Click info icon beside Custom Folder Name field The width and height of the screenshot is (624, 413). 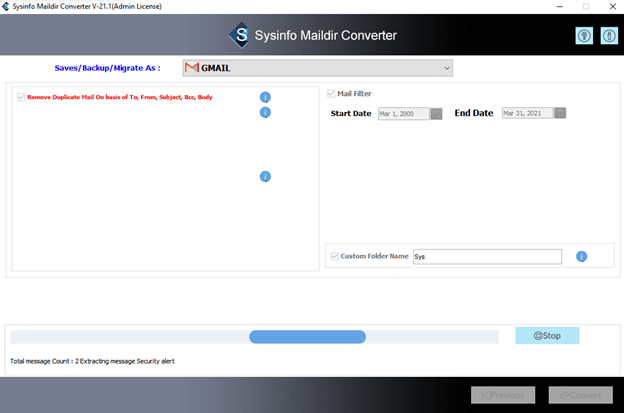581,256
